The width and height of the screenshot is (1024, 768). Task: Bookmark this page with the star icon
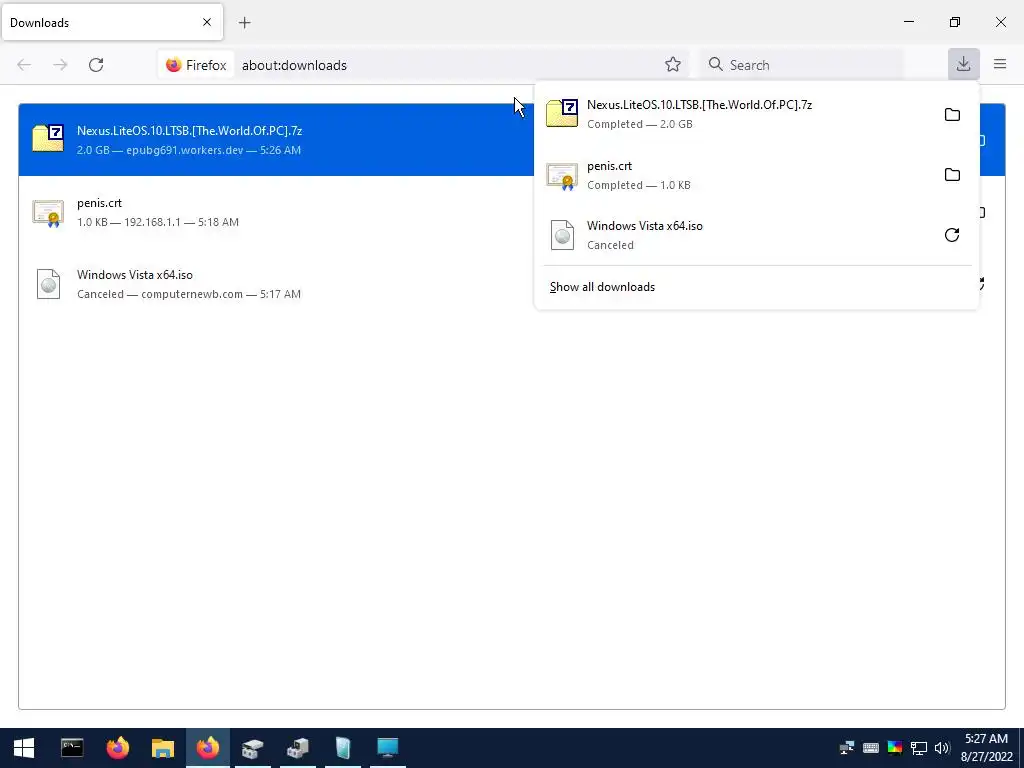[673, 64]
